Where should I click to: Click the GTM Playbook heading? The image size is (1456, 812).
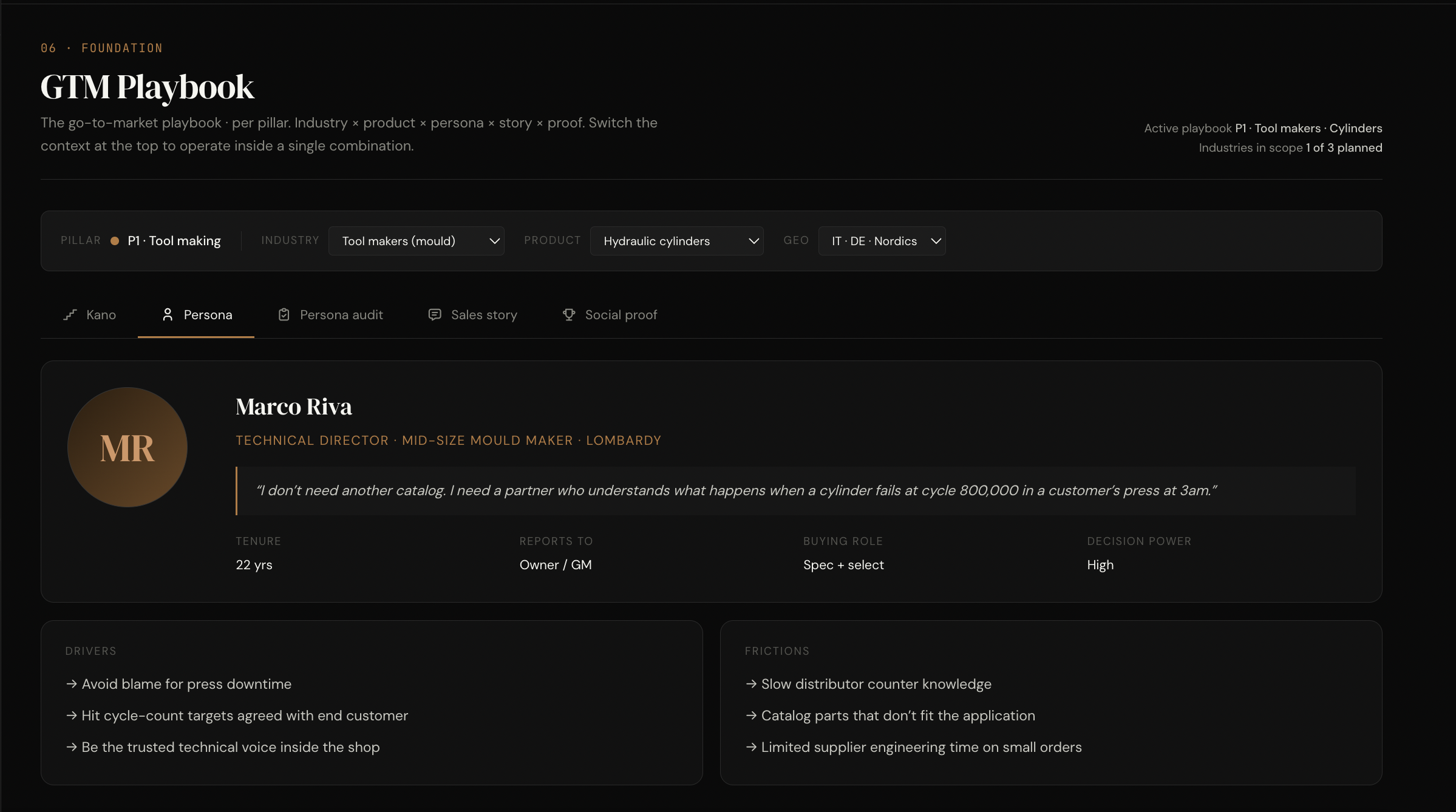tap(148, 87)
